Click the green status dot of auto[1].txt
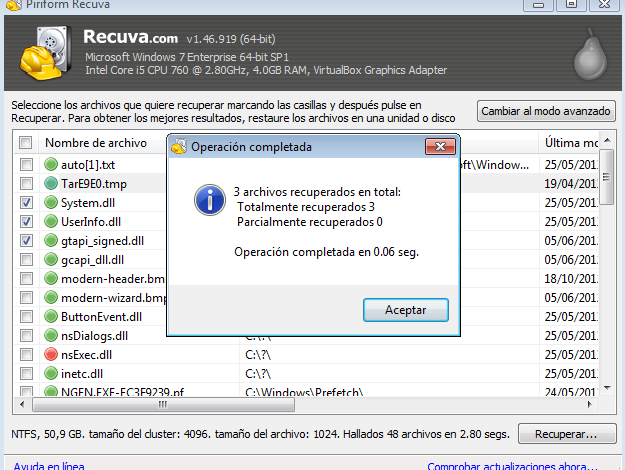 tap(51, 164)
